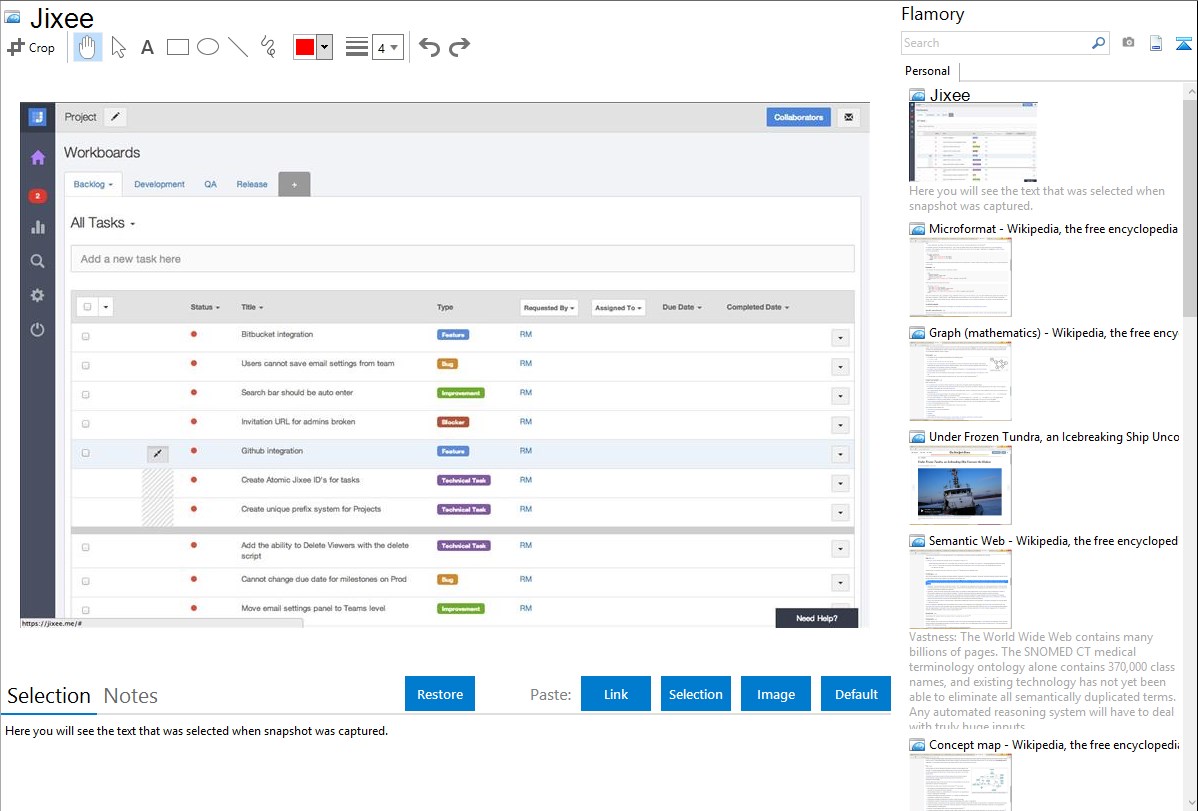The image size is (1198, 811).
Task: Click the Flamory search field
Action: point(996,43)
